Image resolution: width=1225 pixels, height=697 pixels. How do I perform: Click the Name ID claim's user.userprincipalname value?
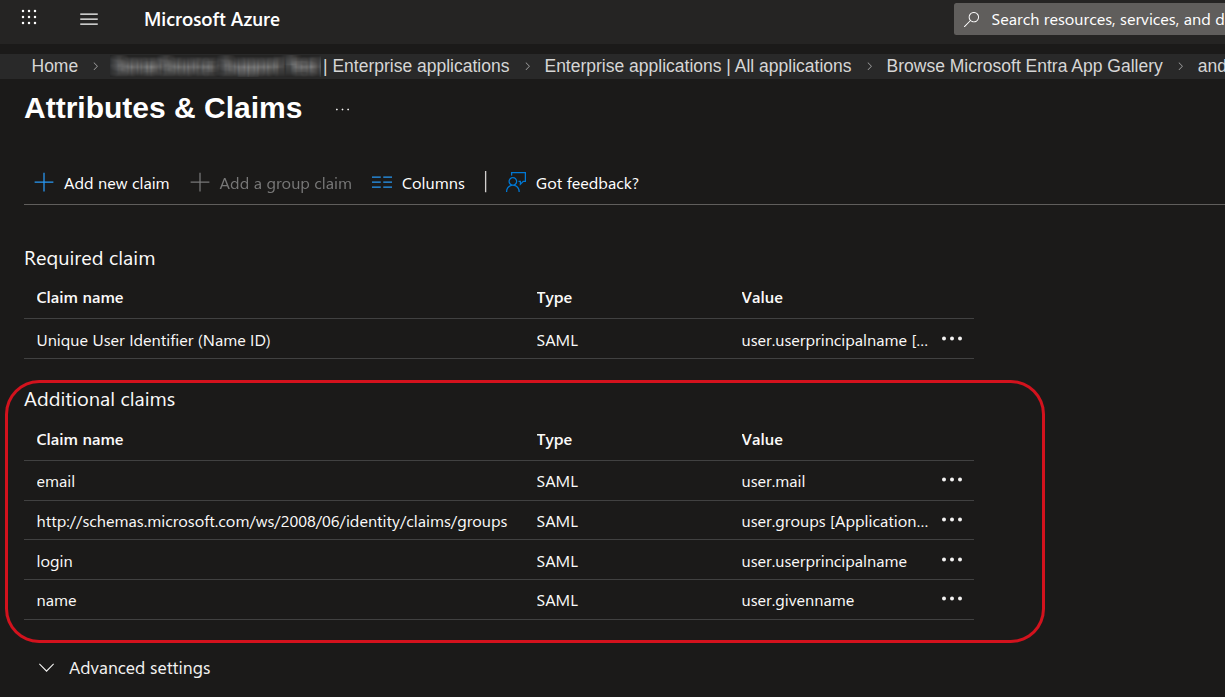click(836, 341)
